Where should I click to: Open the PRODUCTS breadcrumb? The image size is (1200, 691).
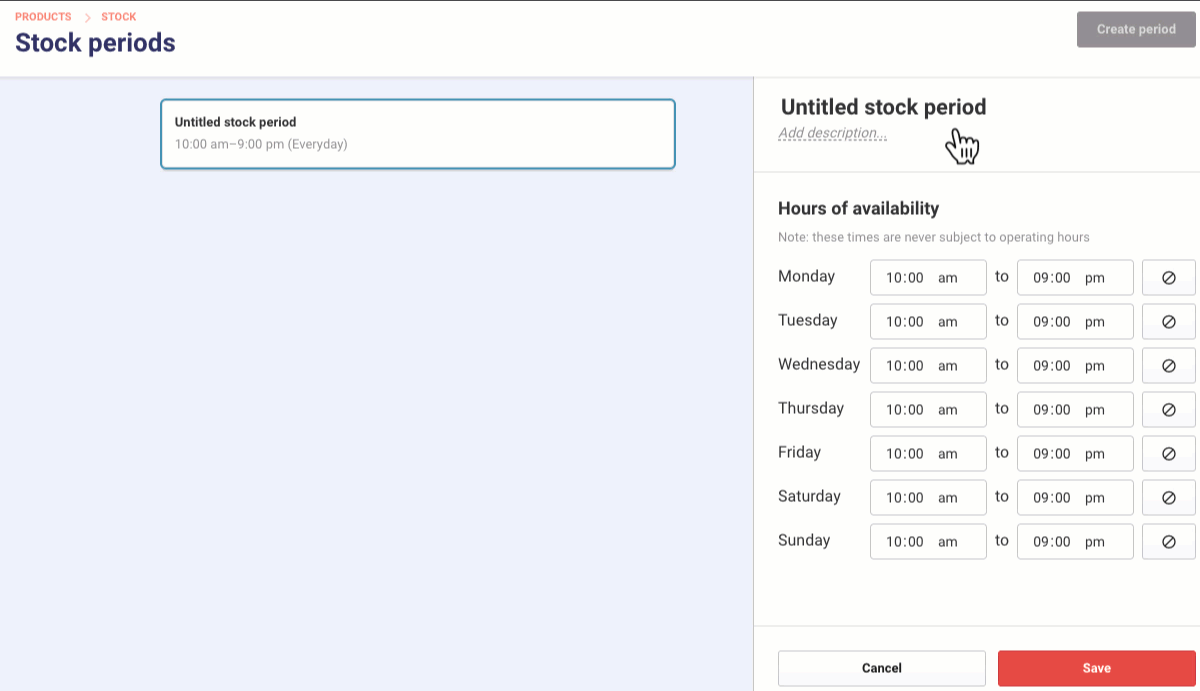[x=43, y=16]
